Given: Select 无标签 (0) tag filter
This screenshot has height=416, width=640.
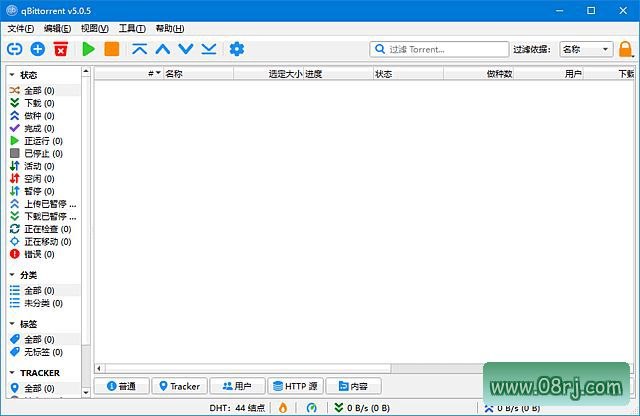Looking at the screenshot, I should click(x=44, y=352).
